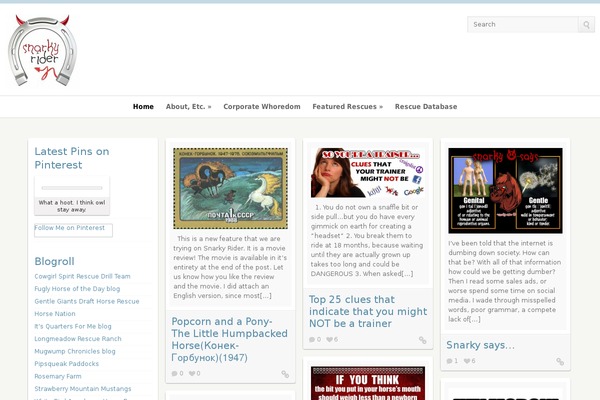The height and width of the screenshot is (400, 600).
Task: Click comment icon on Top 25 clues post
Action: click(x=312, y=340)
